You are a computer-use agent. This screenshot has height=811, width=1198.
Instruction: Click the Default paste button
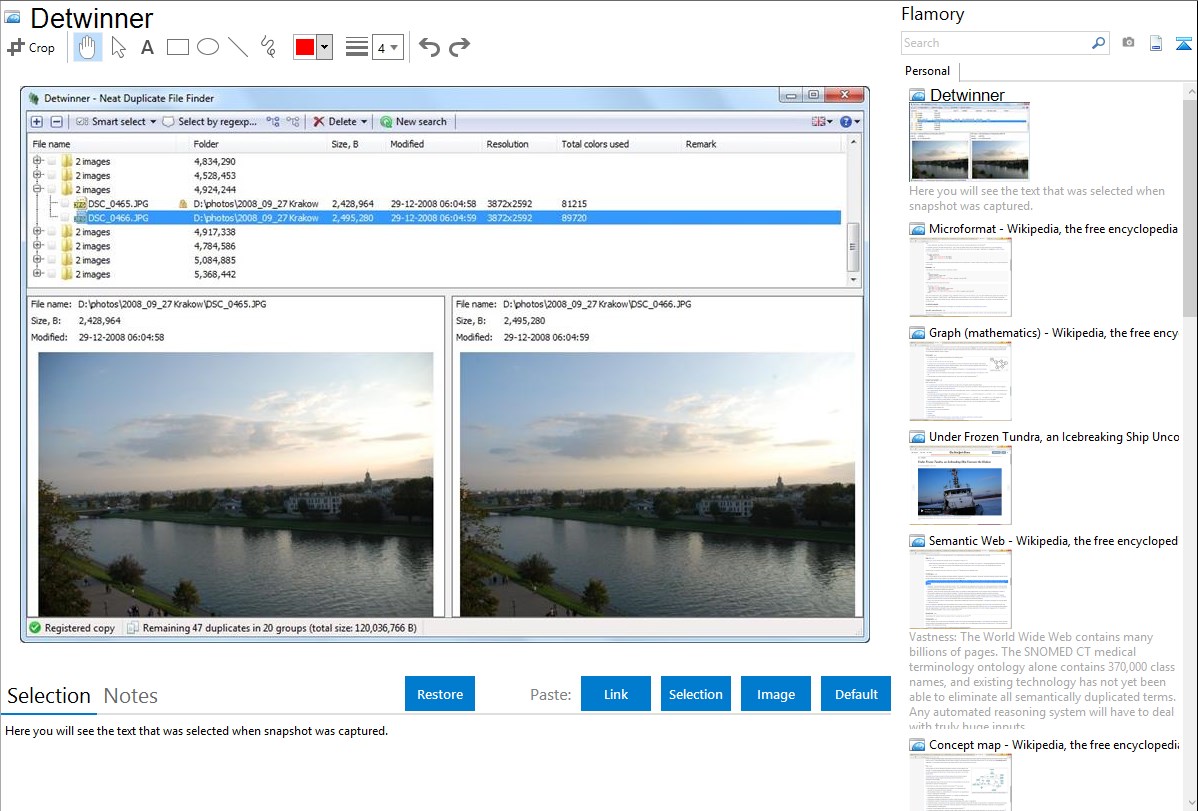click(856, 694)
